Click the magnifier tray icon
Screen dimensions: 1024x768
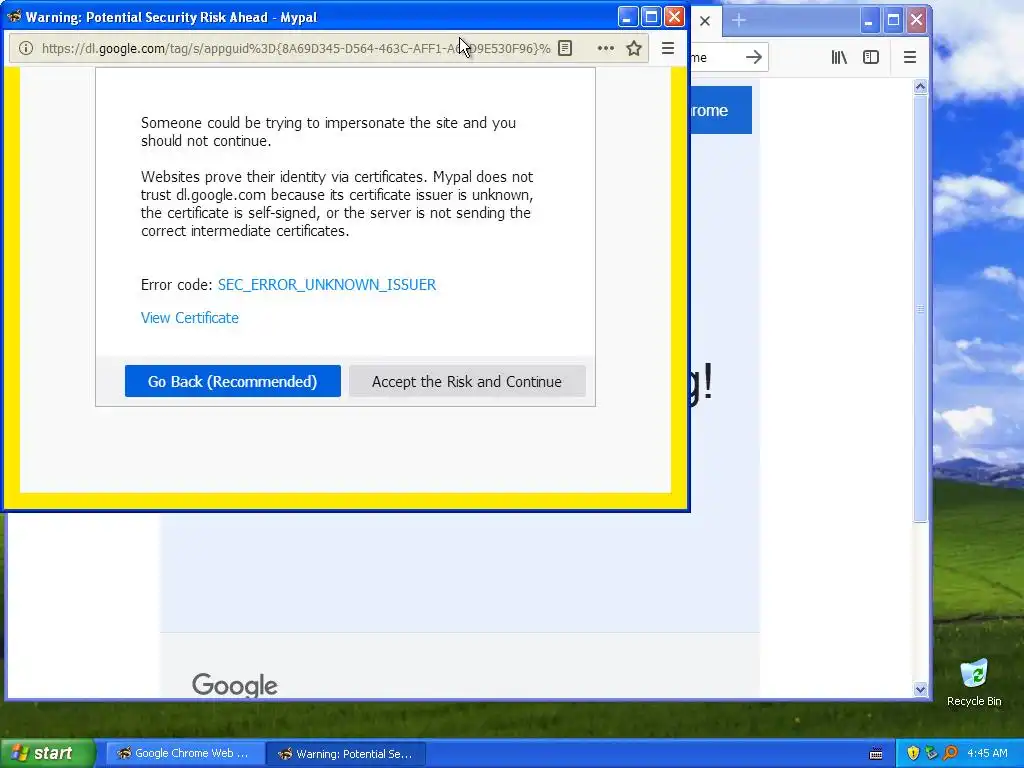[950, 753]
